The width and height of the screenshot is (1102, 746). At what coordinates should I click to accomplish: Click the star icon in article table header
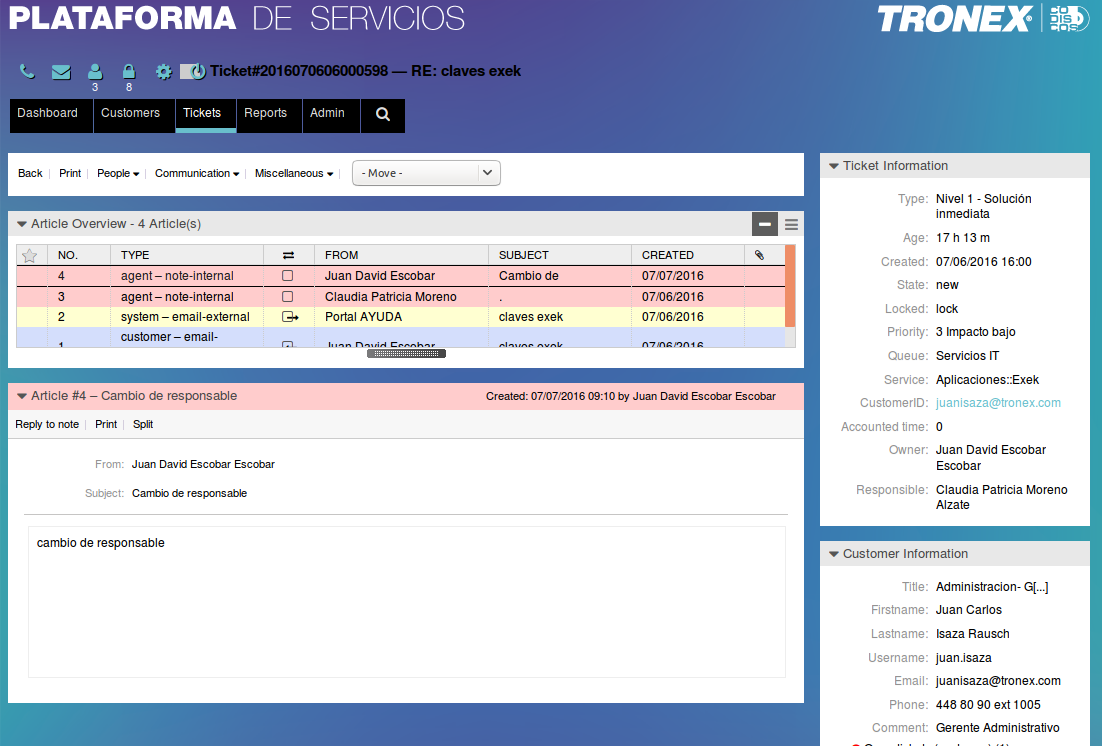(30, 255)
